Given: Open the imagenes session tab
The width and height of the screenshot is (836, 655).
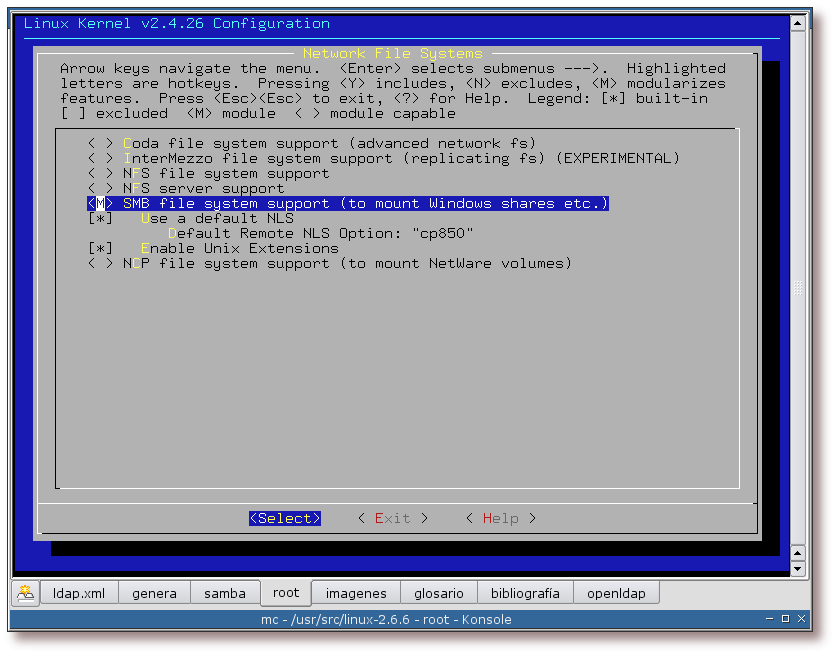Looking at the screenshot, I should pyautogui.click(x=356, y=593).
